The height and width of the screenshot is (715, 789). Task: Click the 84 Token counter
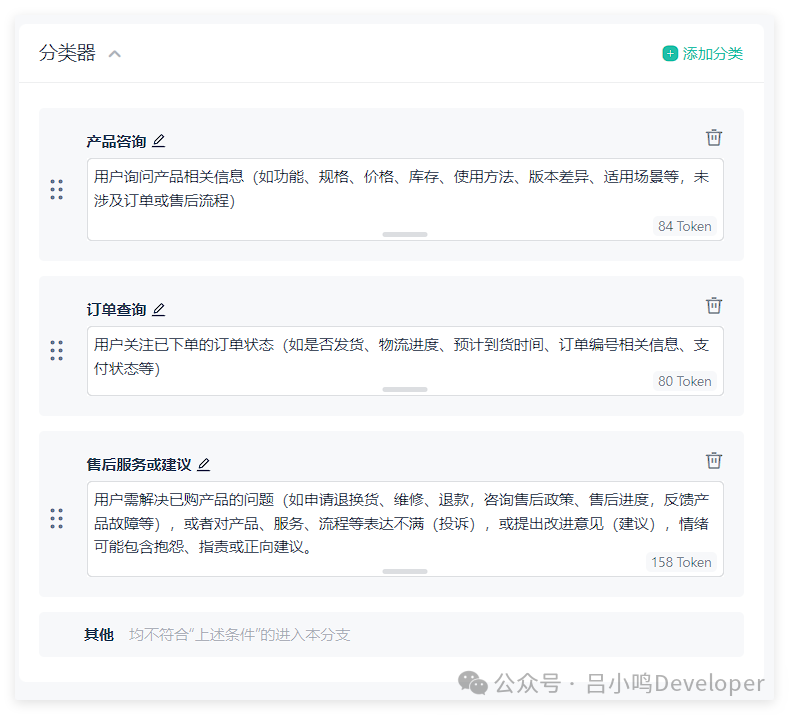[x=684, y=226]
